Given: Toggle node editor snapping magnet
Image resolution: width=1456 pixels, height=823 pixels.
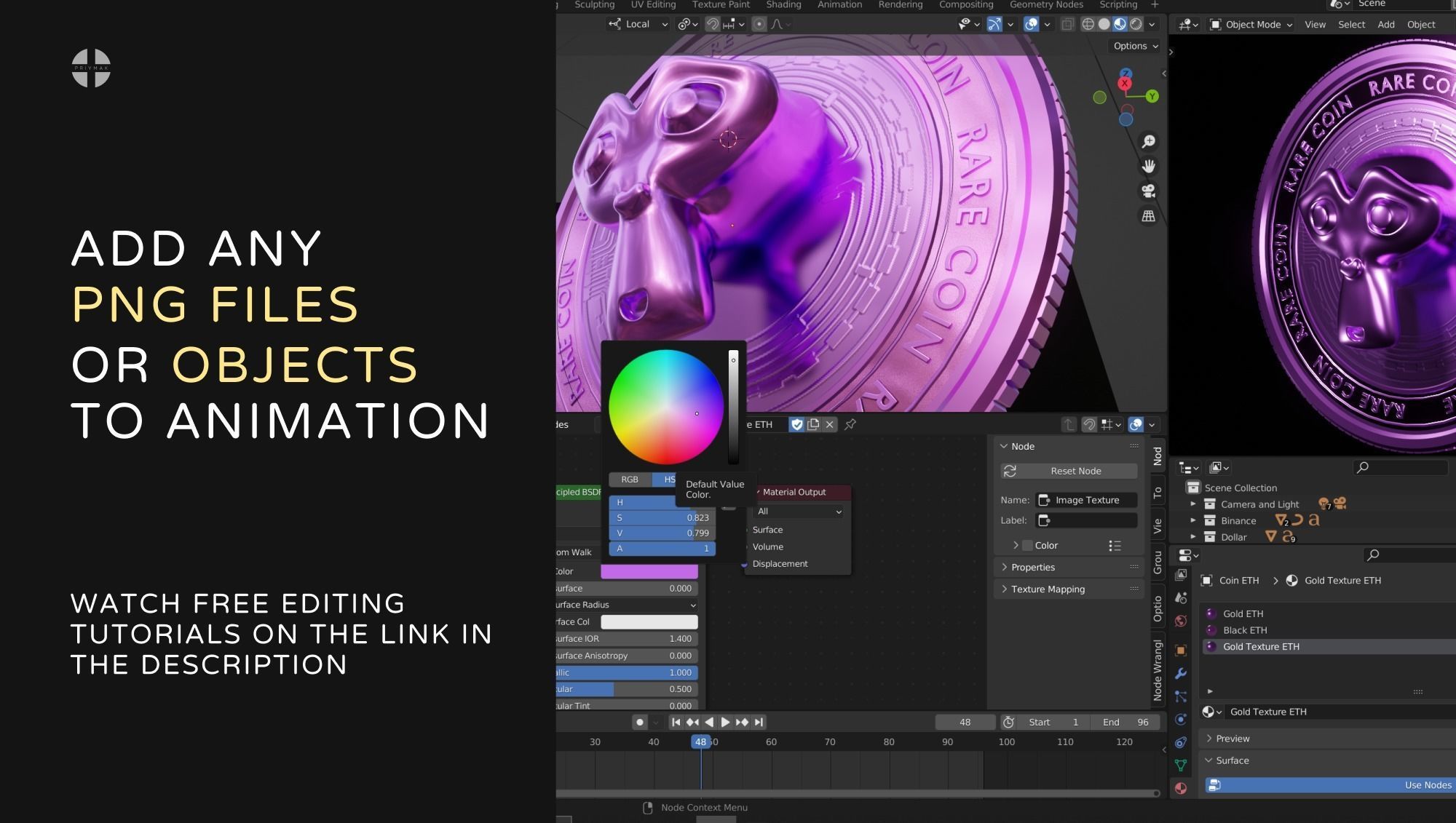Looking at the screenshot, I should [x=1089, y=424].
